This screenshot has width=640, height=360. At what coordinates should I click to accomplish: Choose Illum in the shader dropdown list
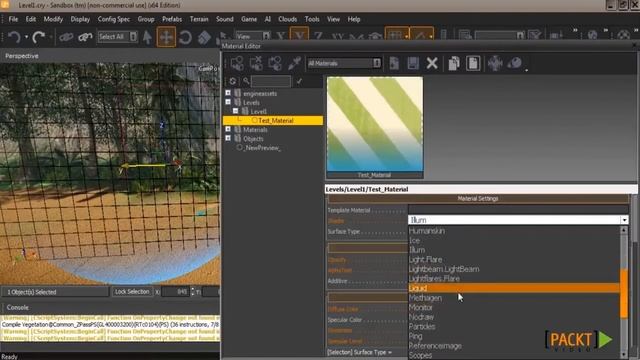click(514, 250)
